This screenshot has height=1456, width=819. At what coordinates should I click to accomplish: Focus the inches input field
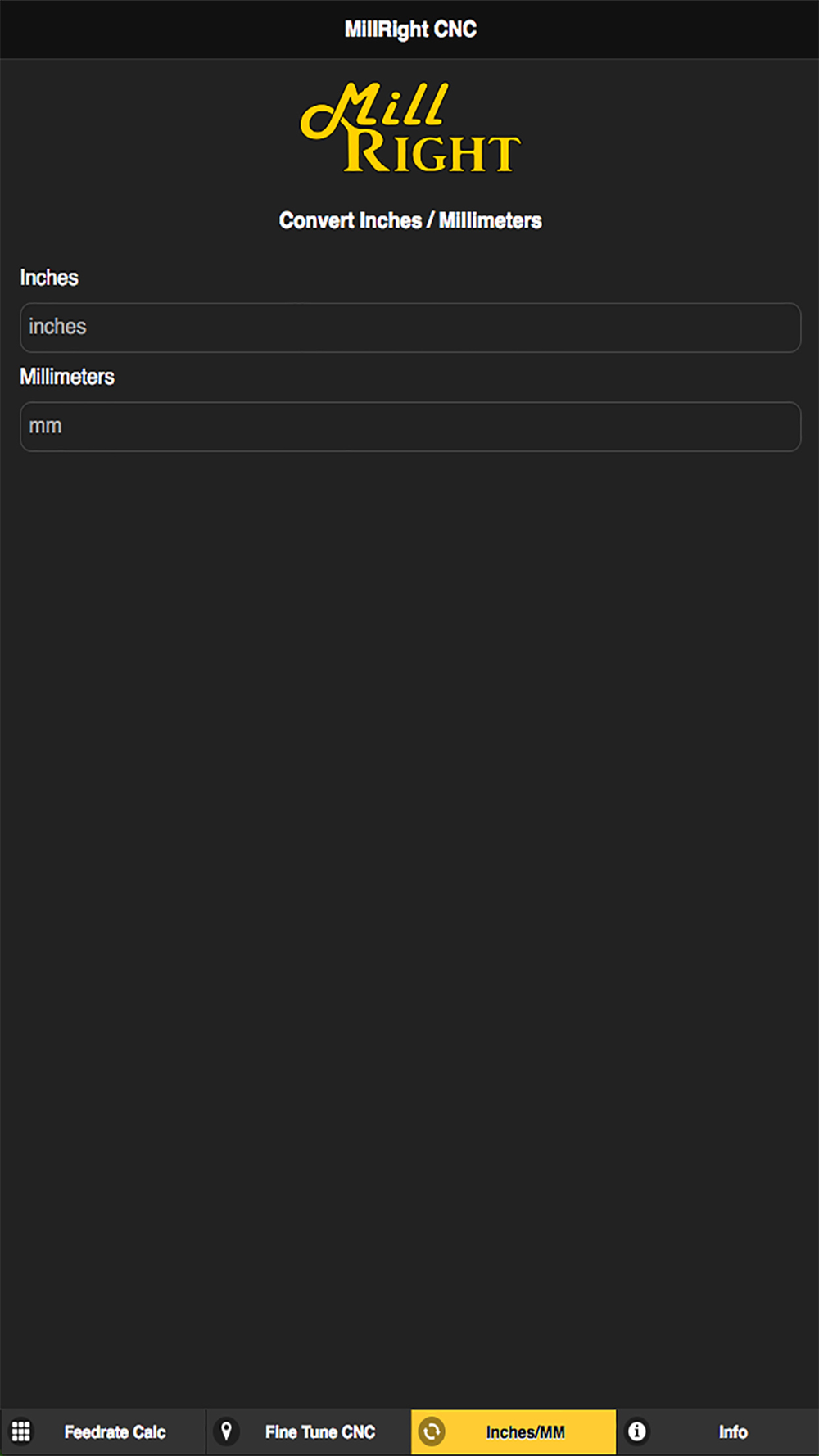pos(410,328)
